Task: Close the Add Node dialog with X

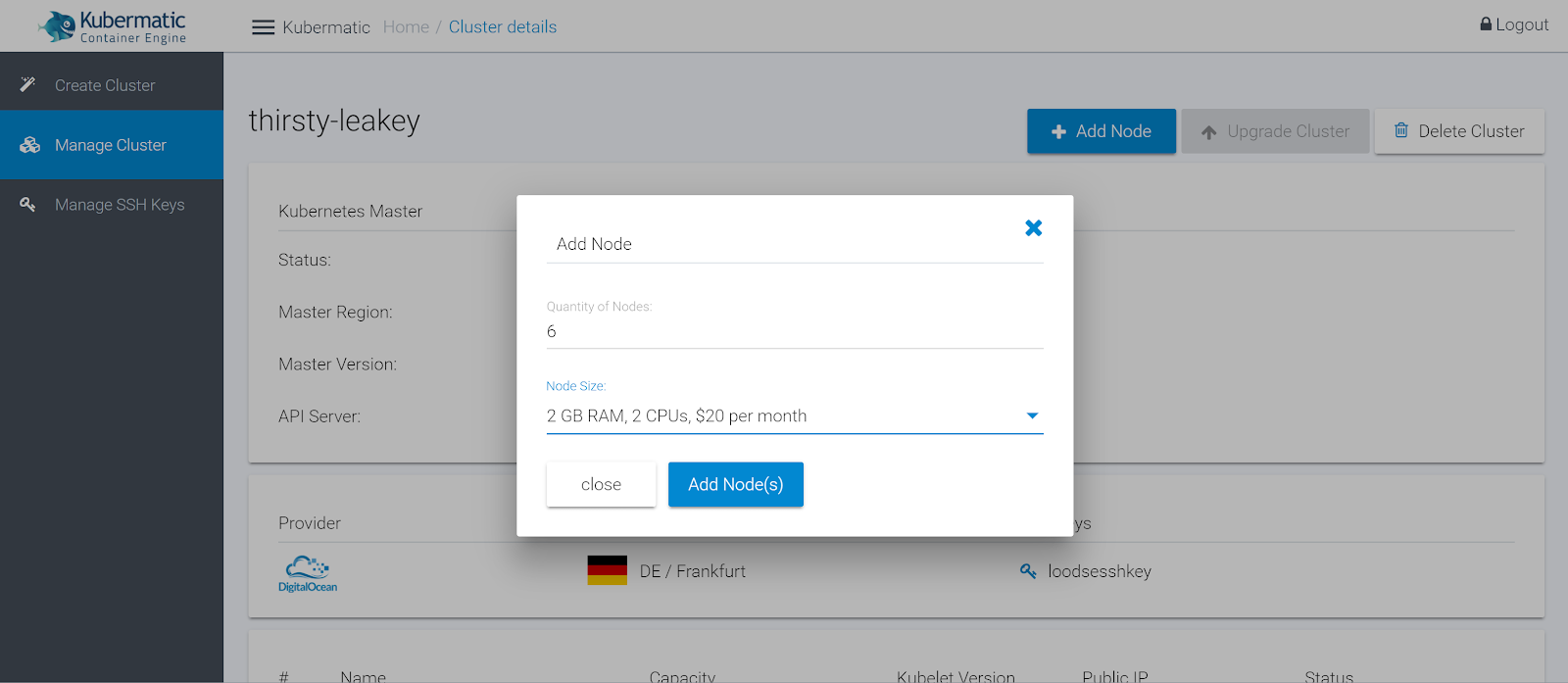Action: tap(1033, 228)
